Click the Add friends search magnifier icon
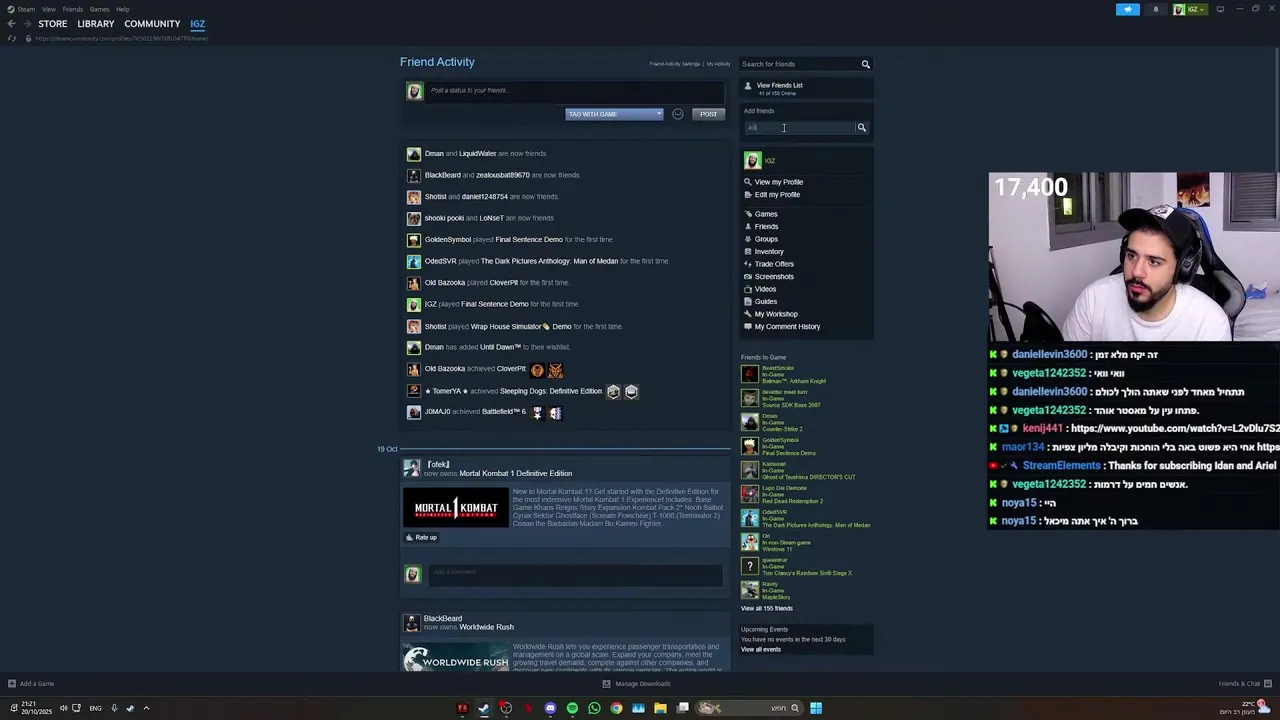The width and height of the screenshot is (1280, 720). (x=861, y=127)
